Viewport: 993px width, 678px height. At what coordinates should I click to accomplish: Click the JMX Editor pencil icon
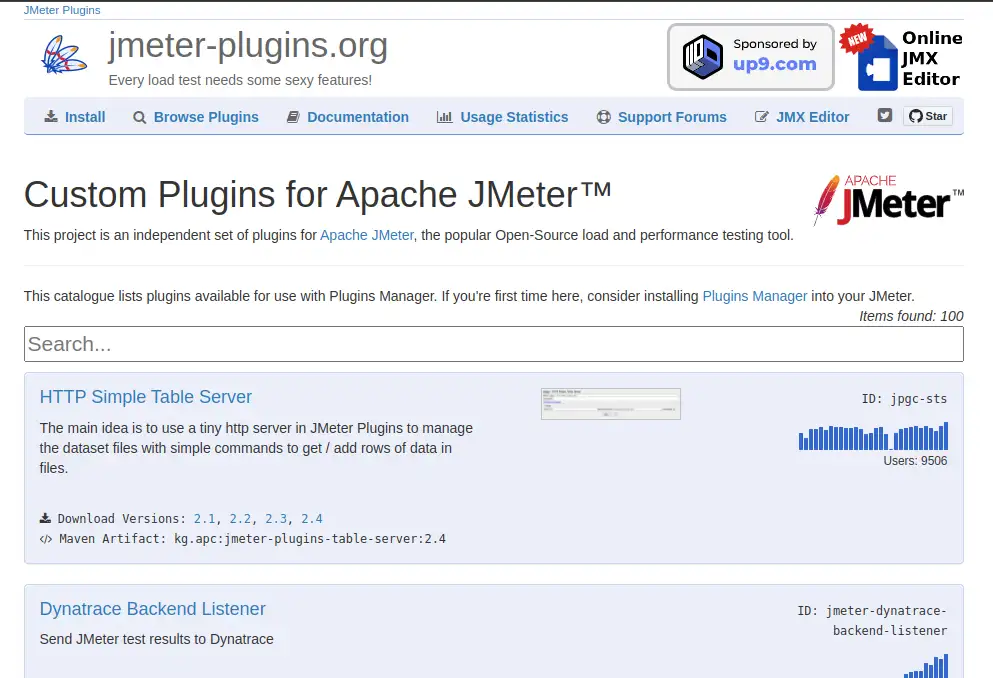761,117
